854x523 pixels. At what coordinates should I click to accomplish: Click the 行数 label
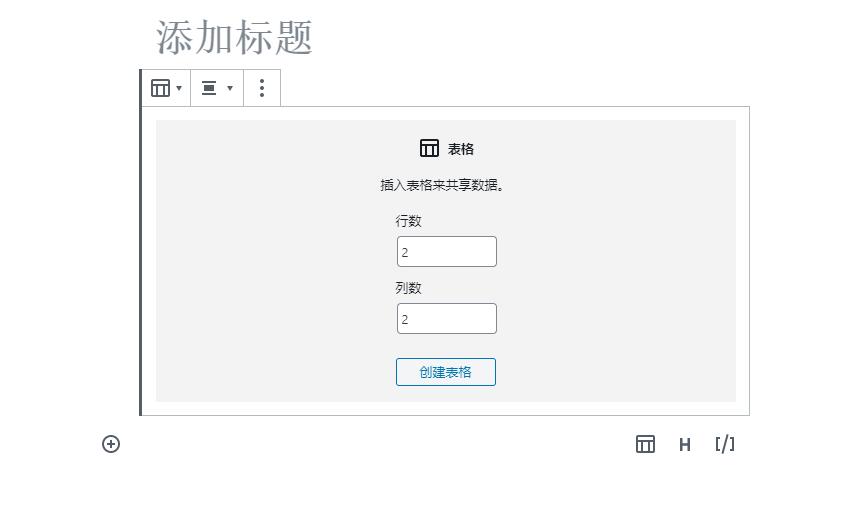click(408, 221)
